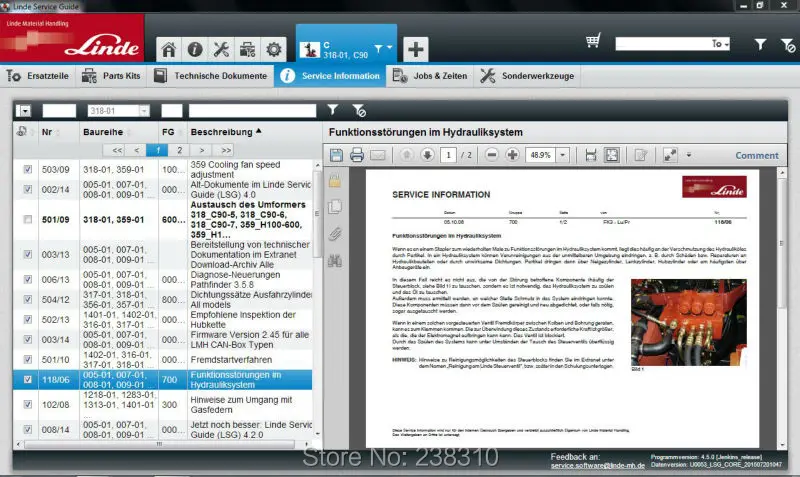Go to previous PDF page
The image size is (800, 477).
click(407, 155)
